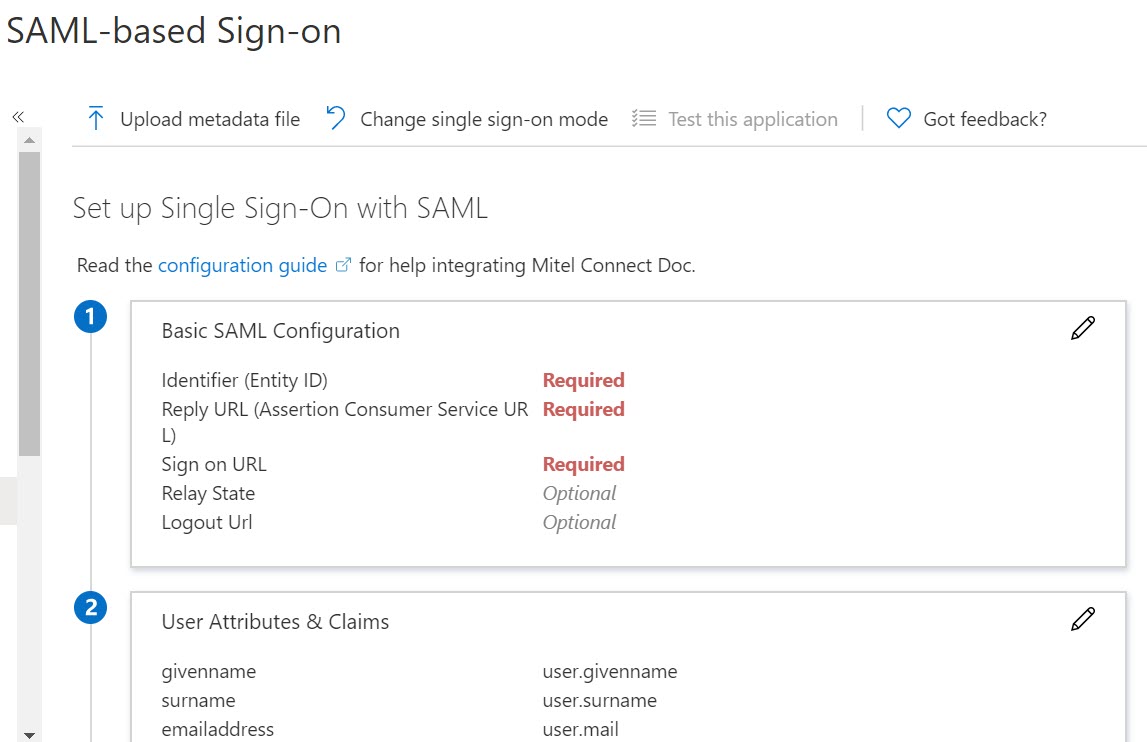Click the user.mail value
Viewport: 1147px width, 742px height.
pyautogui.click(x=580, y=730)
